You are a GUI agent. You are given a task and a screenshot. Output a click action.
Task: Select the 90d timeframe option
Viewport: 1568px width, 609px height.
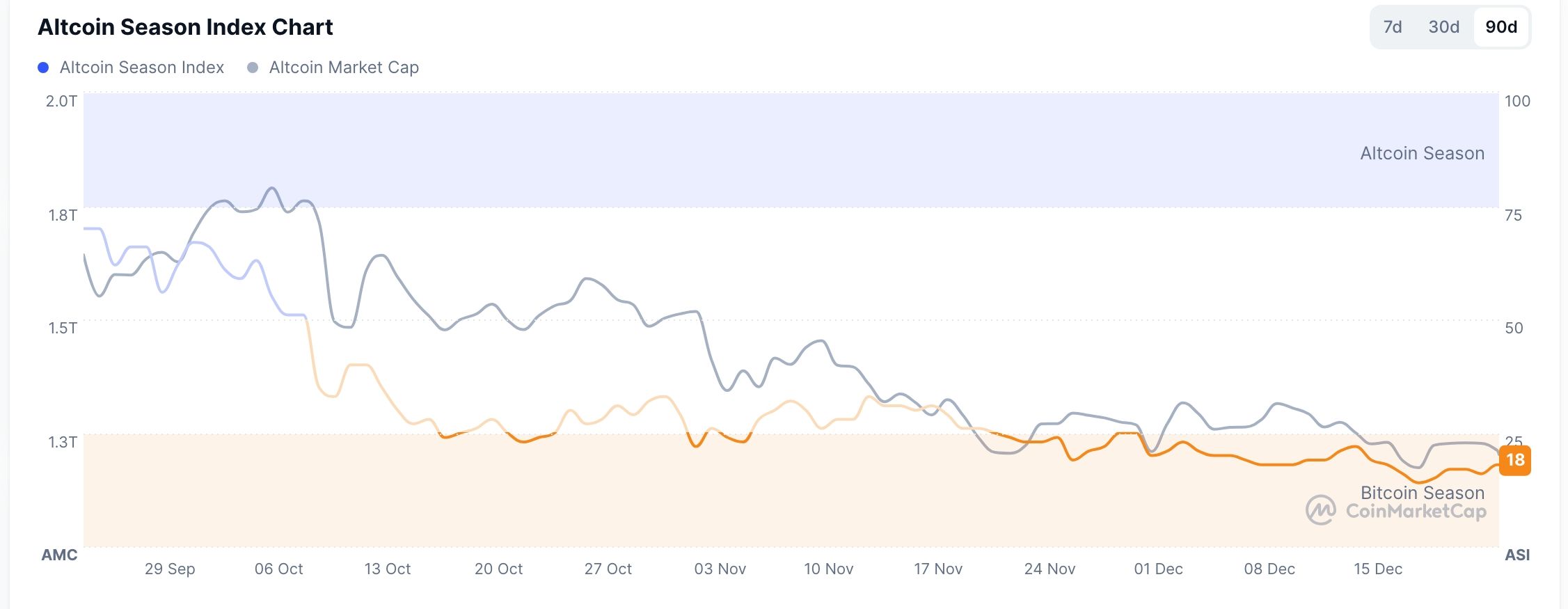[1496, 26]
